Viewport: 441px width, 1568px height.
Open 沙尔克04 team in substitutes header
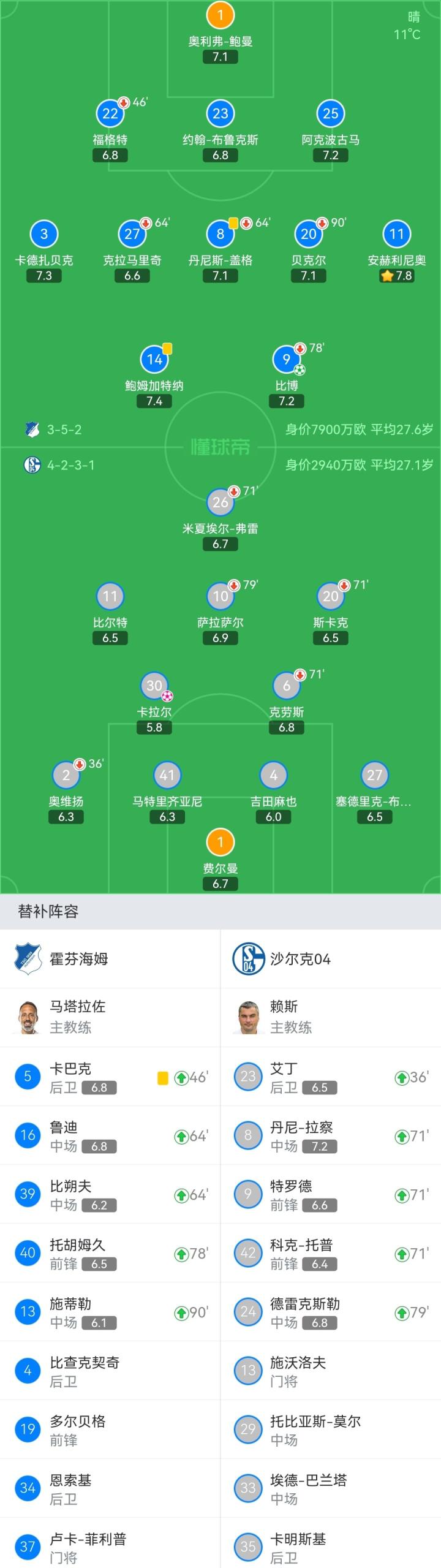point(282,959)
